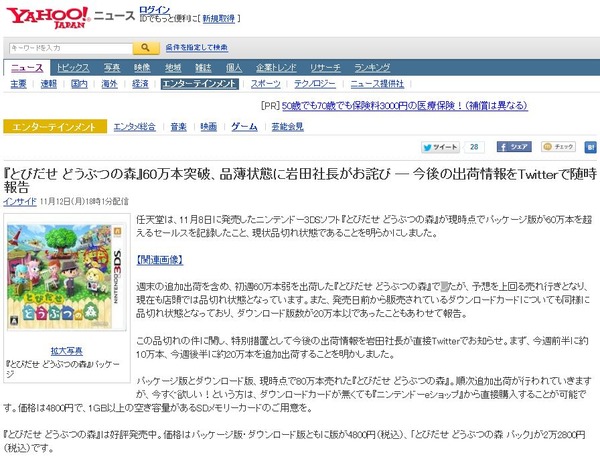Screen dimensions: 600x465
Task: Click the Yahoo! Japan logo
Action: point(48,18)
